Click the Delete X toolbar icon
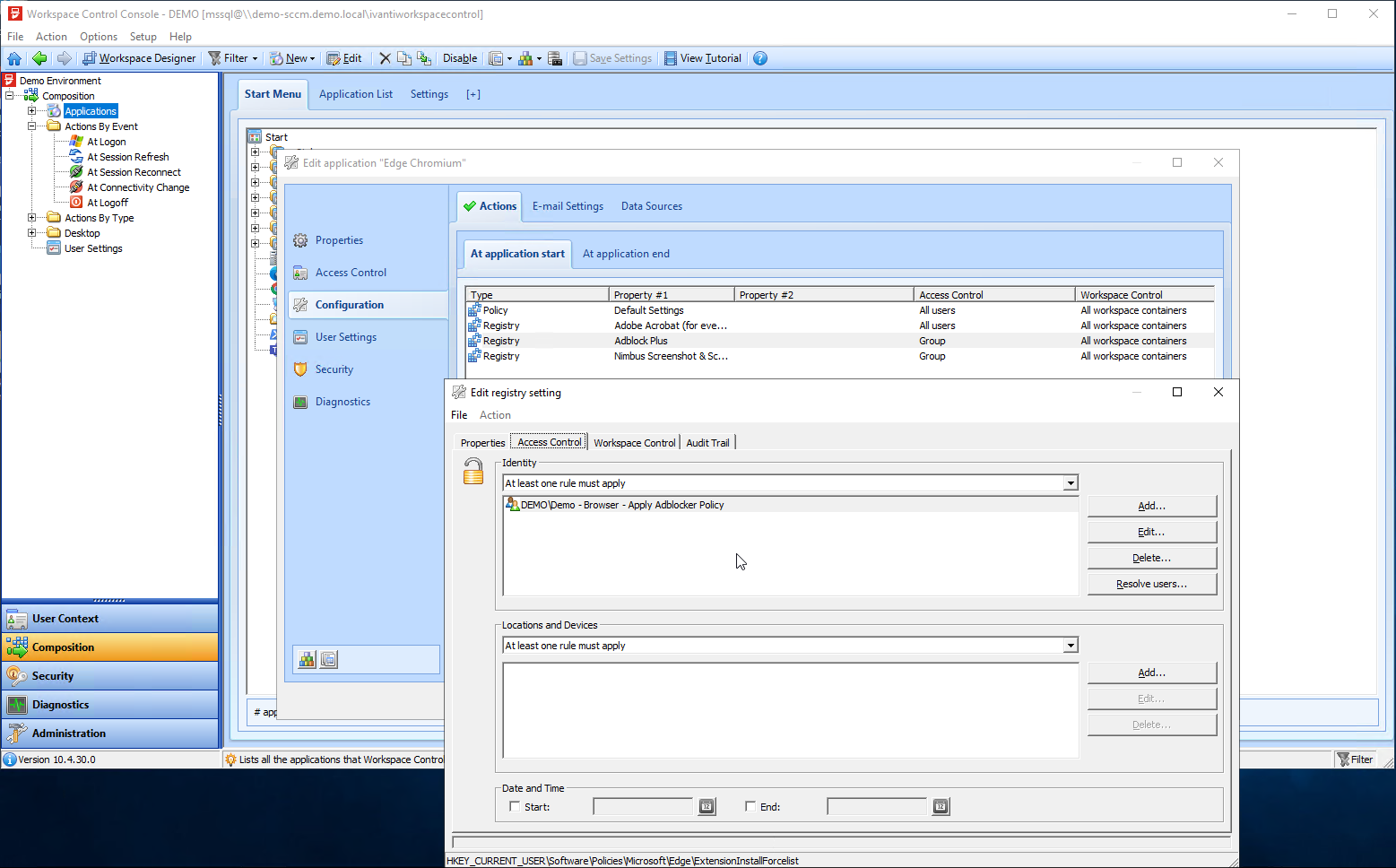 [385, 58]
